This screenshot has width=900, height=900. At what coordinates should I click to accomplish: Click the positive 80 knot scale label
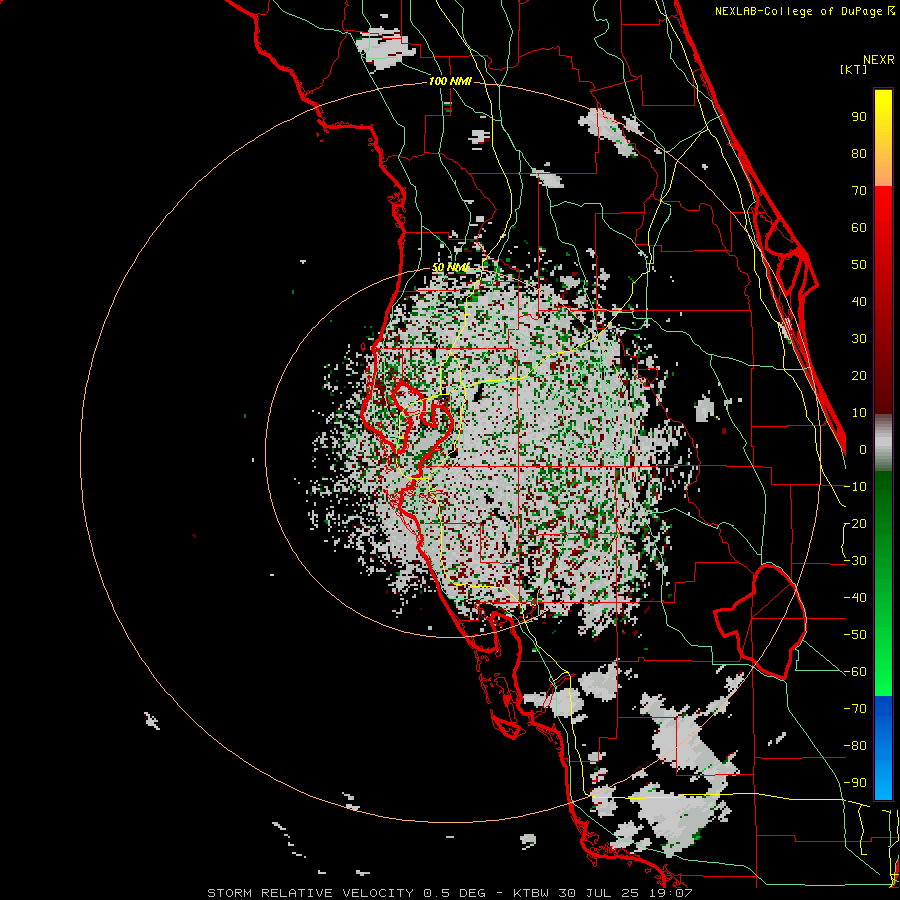click(859, 153)
